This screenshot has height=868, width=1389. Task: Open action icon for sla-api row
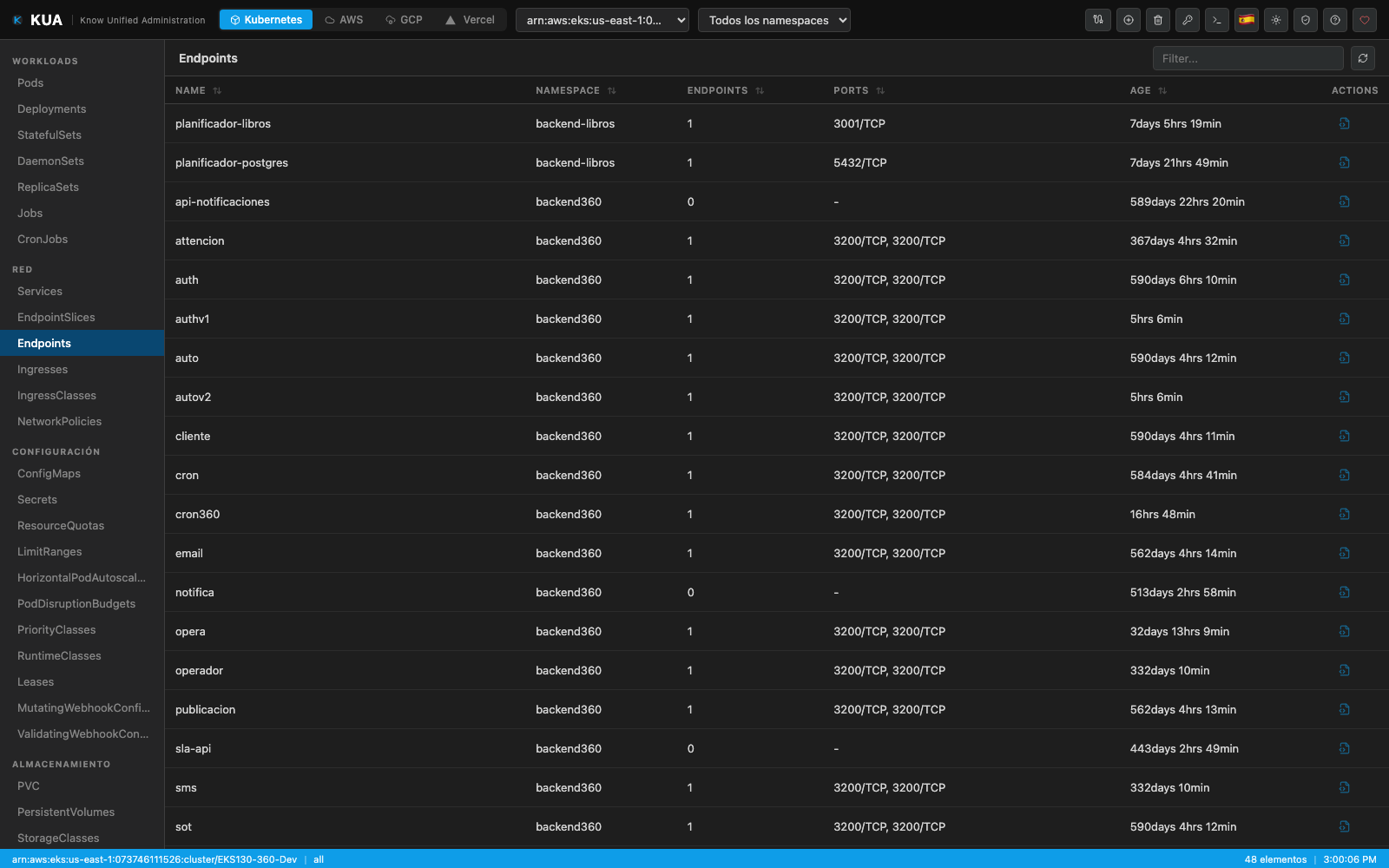tap(1344, 748)
